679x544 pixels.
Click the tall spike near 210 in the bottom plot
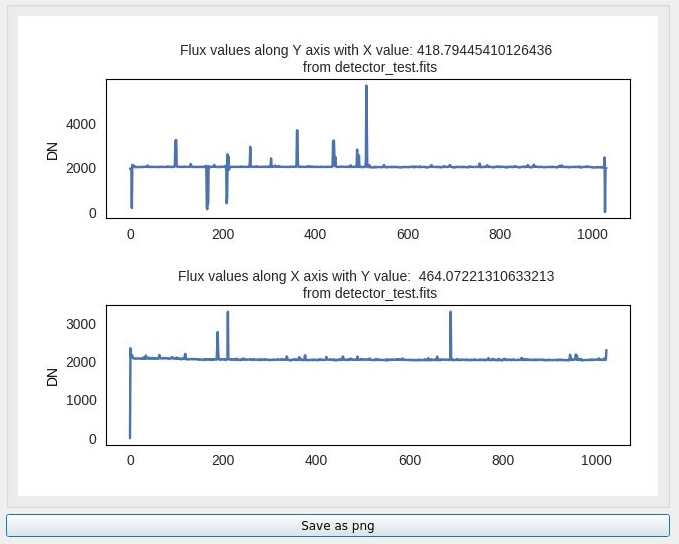(228, 313)
